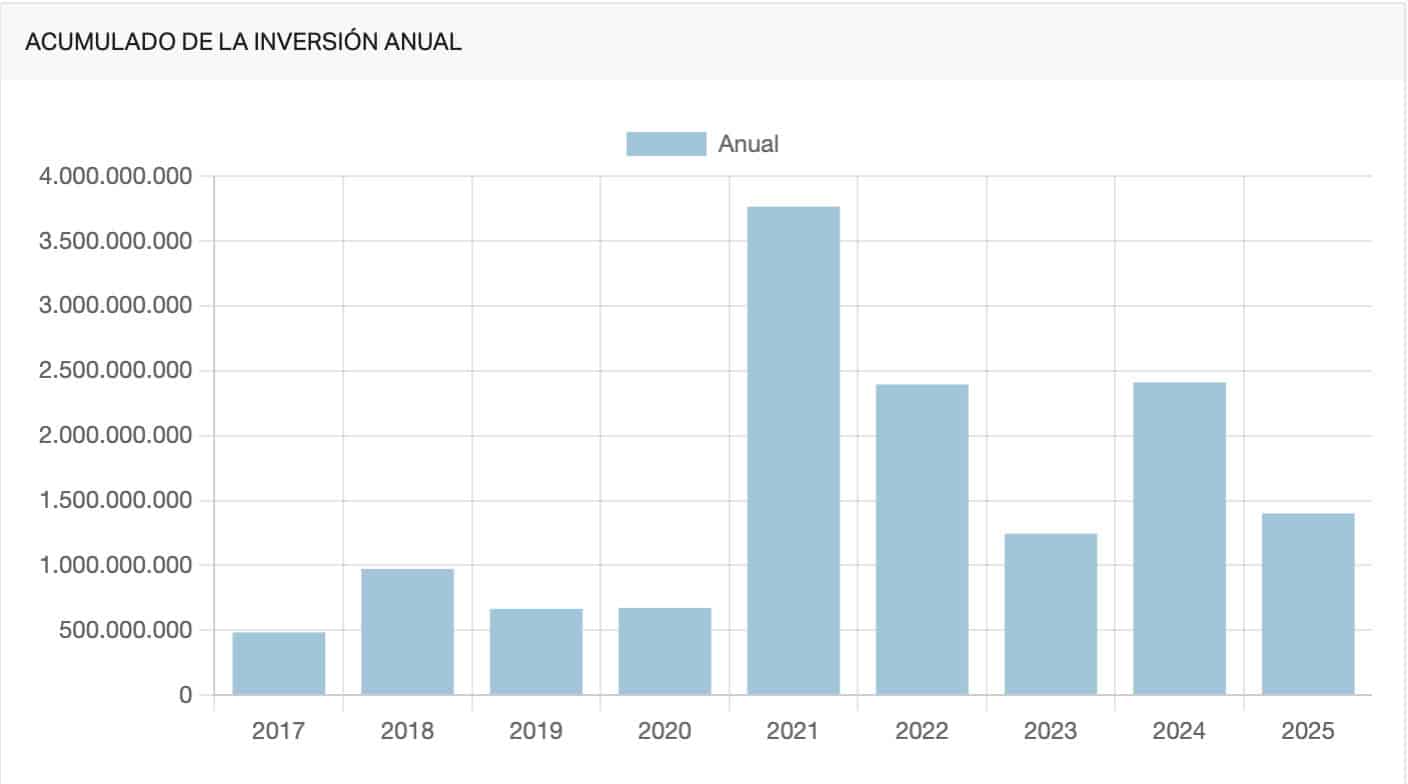Select the 2022 investment bar
This screenshot has width=1408, height=784.
(922, 540)
